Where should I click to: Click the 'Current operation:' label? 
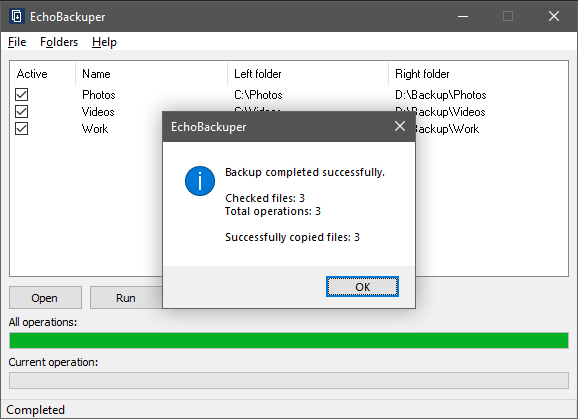53,362
